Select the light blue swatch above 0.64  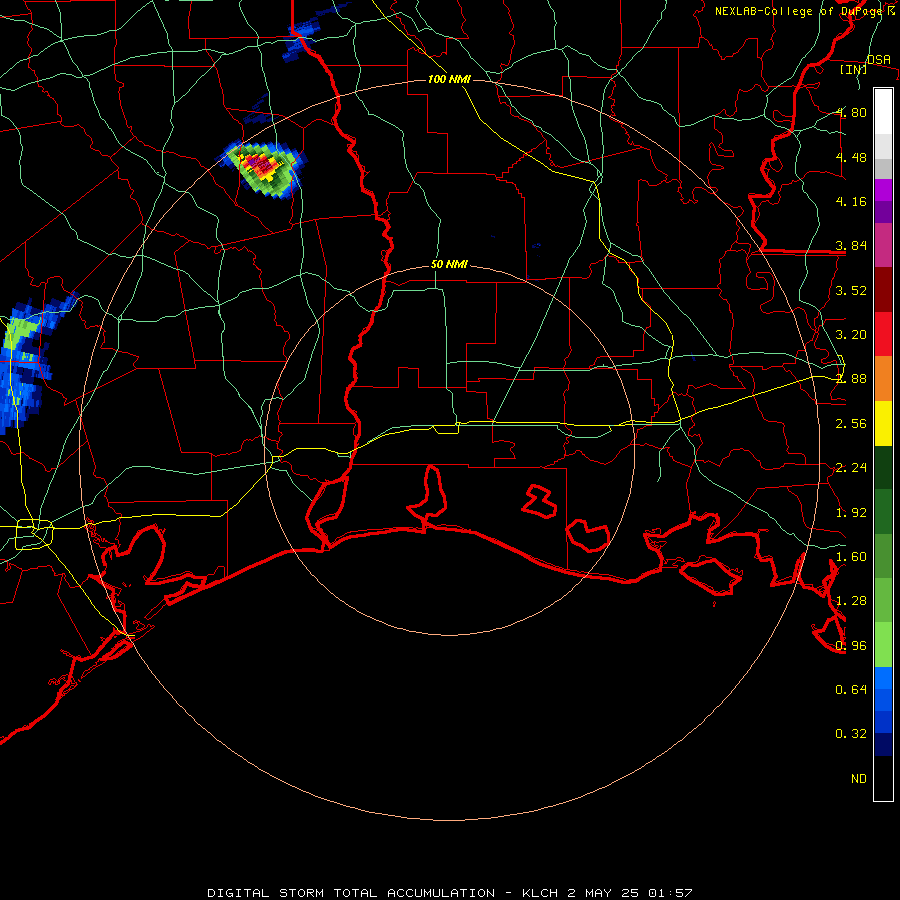[883, 678]
